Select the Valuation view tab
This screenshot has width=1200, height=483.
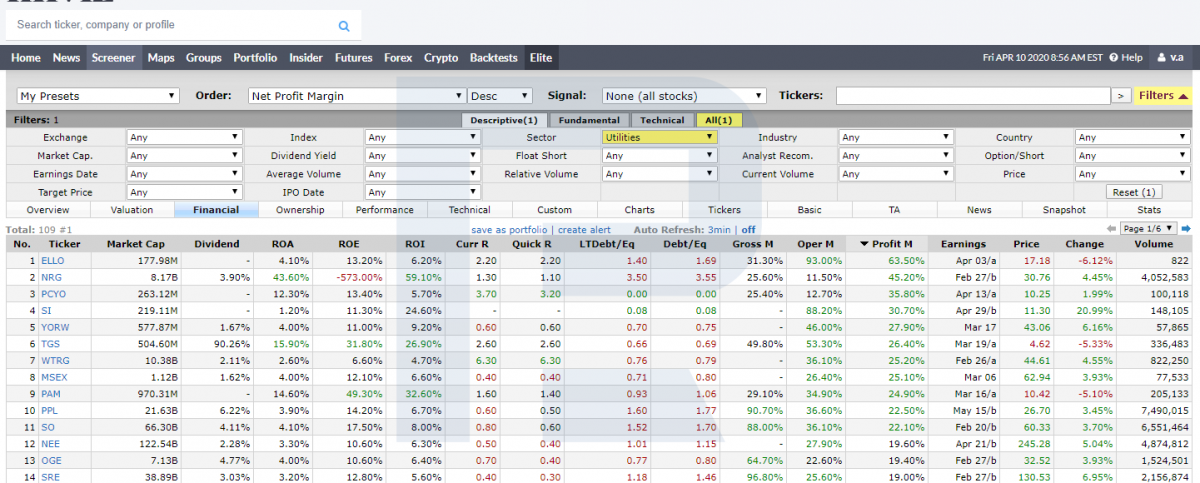tap(132, 210)
